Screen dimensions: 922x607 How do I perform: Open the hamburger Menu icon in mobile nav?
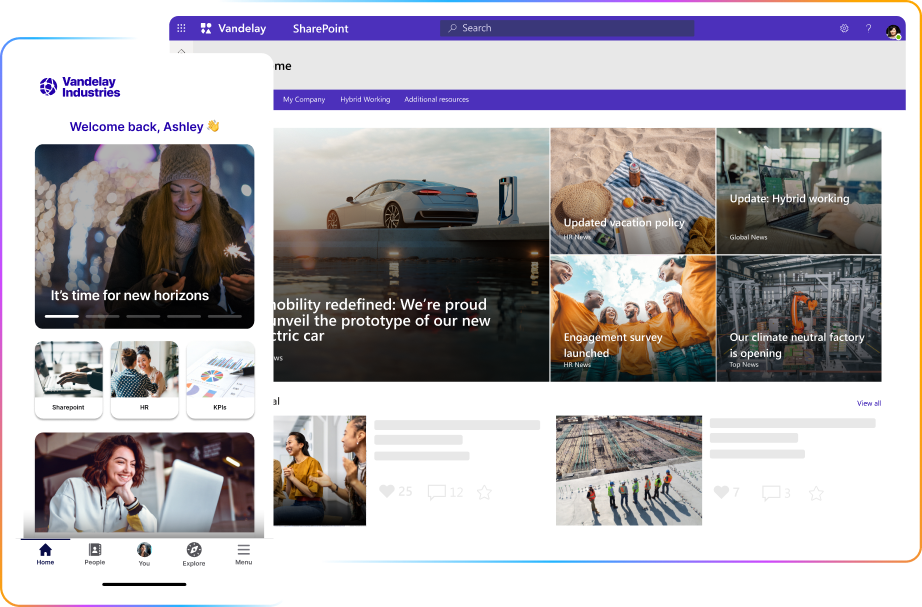[243, 551]
